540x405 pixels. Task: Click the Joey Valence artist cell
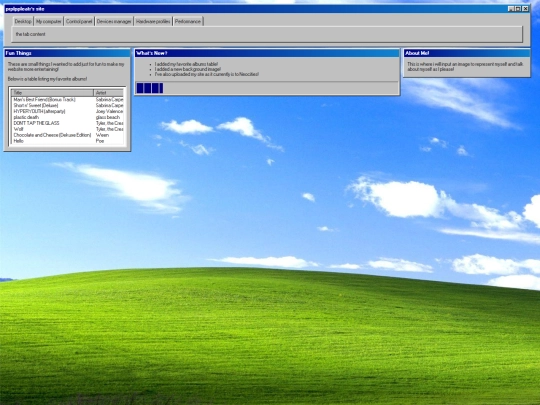pos(109,111)
